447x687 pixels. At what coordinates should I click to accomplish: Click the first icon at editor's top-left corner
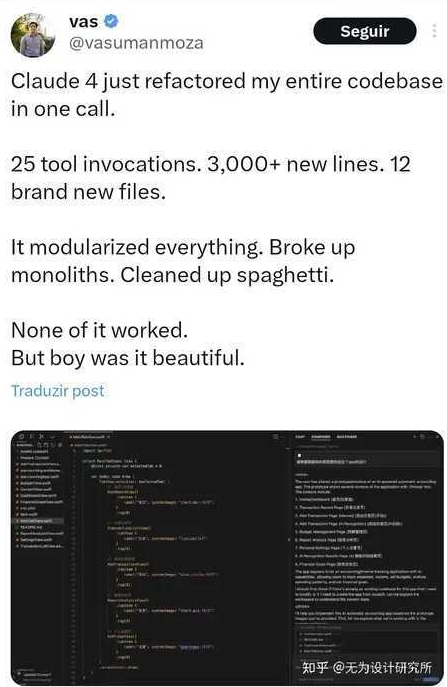point(21,437)
